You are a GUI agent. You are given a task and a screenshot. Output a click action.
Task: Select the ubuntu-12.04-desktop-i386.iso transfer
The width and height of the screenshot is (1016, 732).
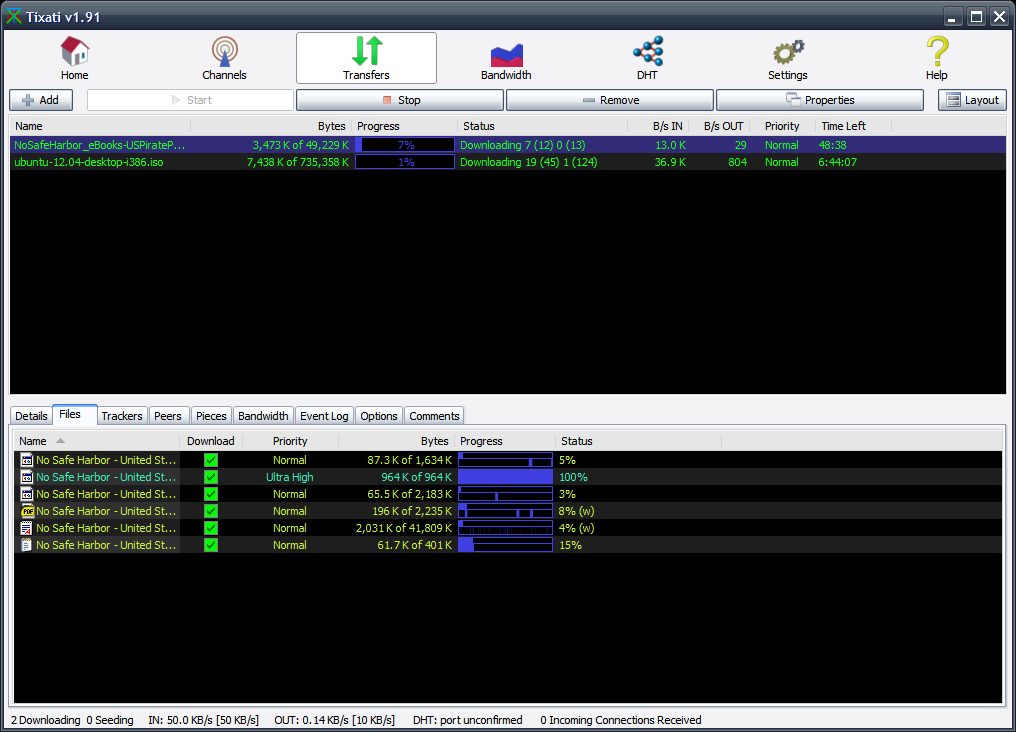(508, 162)
